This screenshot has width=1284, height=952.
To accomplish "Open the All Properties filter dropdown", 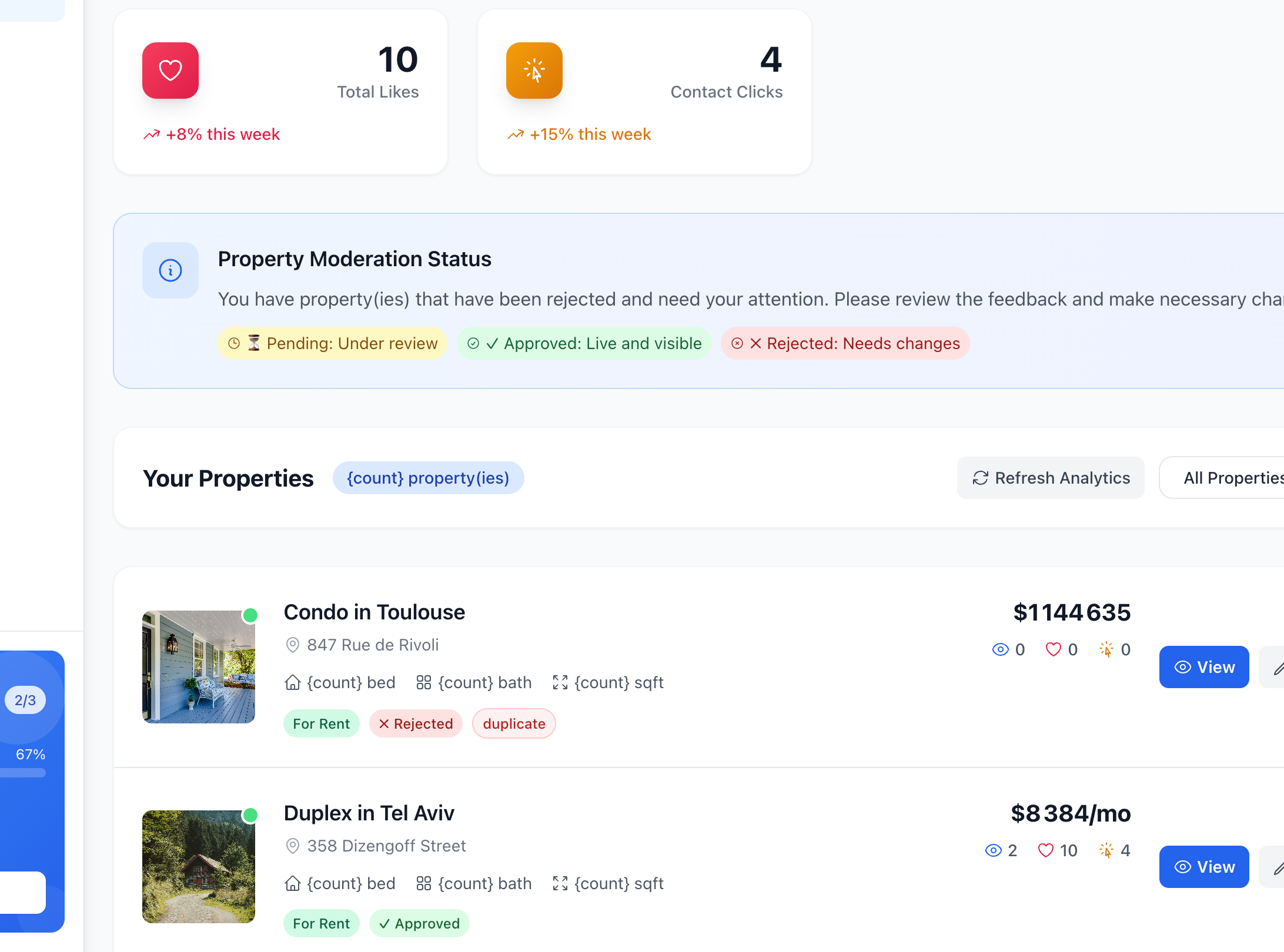I will click(1235, 478).
